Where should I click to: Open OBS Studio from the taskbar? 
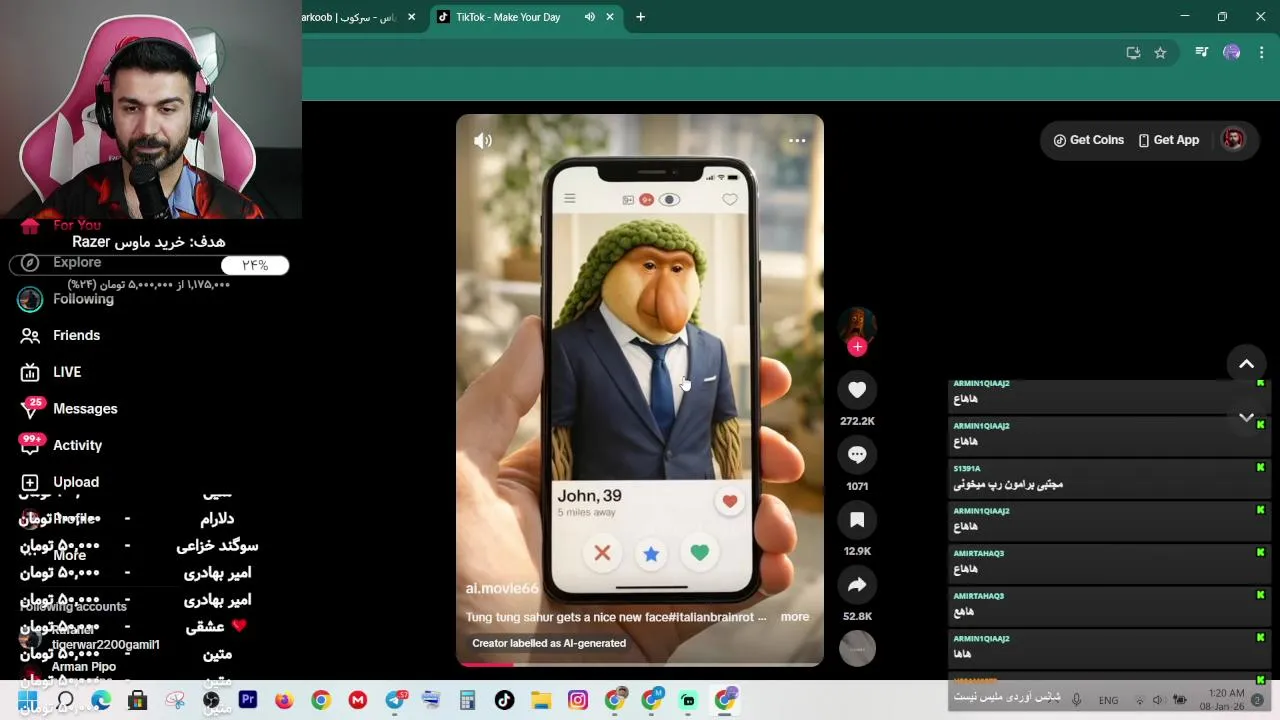(x=211, y=701)
